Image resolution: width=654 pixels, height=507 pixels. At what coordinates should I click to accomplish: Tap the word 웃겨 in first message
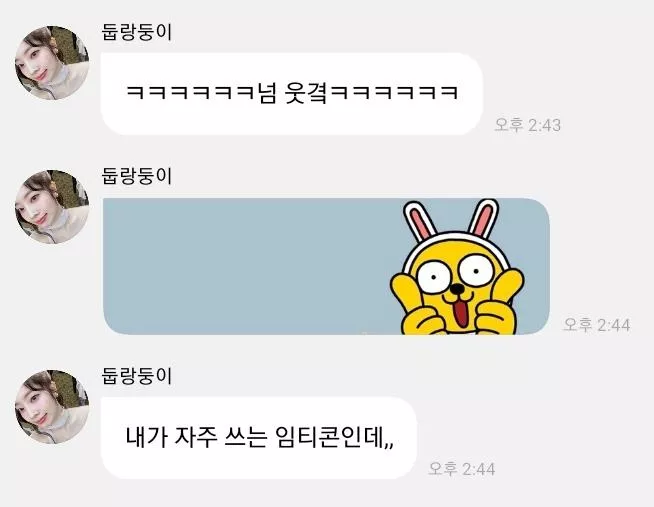coord(307,93)
